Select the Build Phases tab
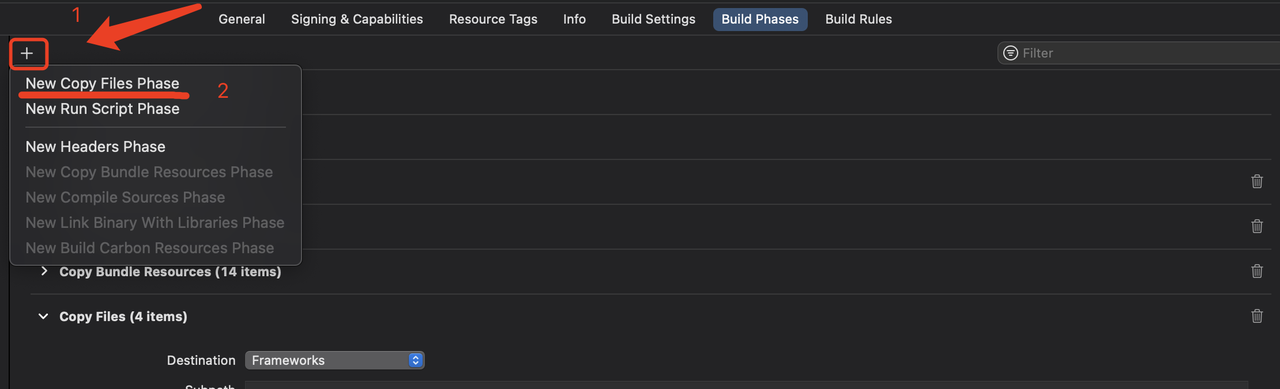 pyautogui.click(x=760, y=19)
